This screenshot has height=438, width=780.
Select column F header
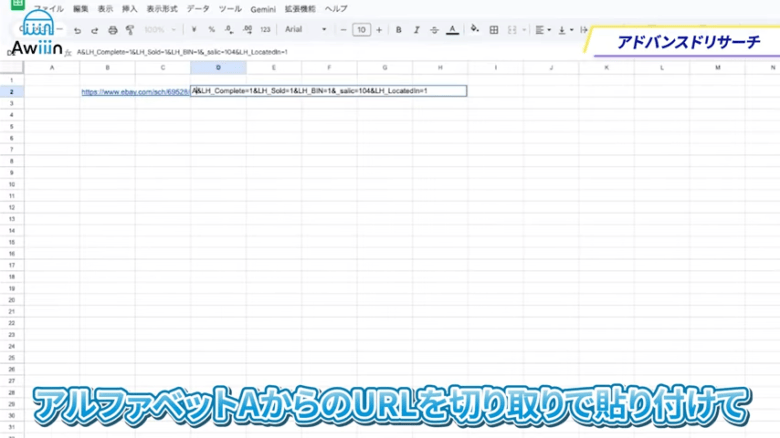tap(329, 67)
